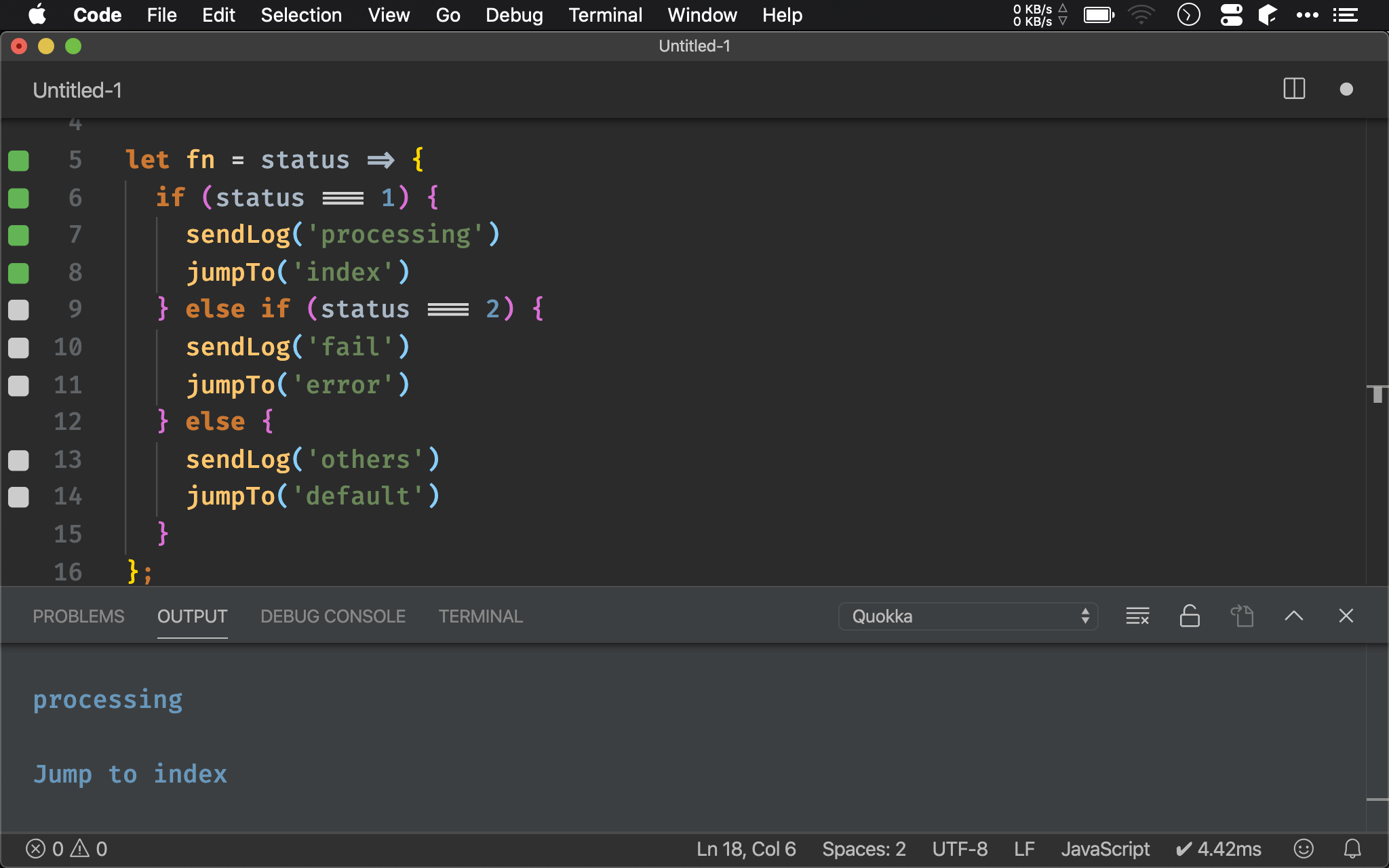Click the Quokka 4.42ms status item
1389x868 pixels.
click(1219, 848)
